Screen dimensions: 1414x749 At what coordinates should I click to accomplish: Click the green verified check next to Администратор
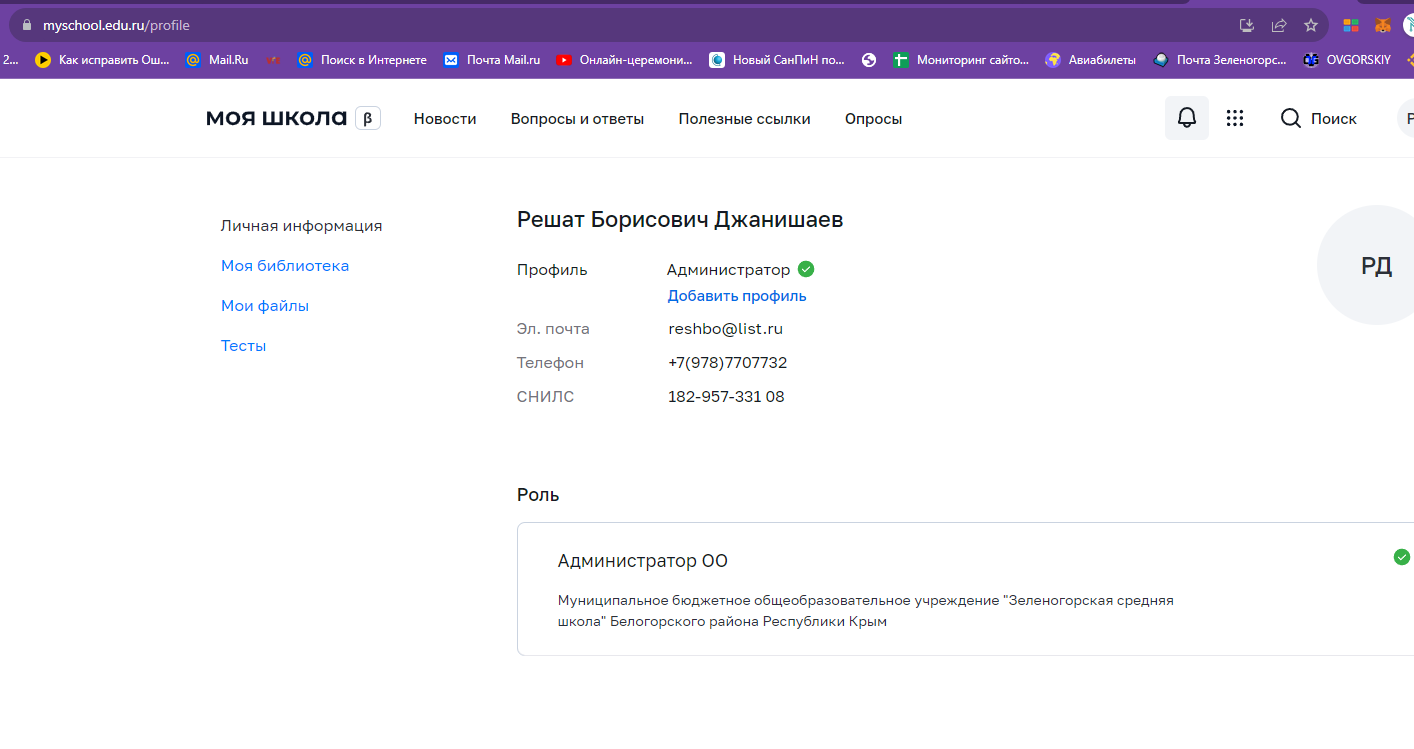806,269
